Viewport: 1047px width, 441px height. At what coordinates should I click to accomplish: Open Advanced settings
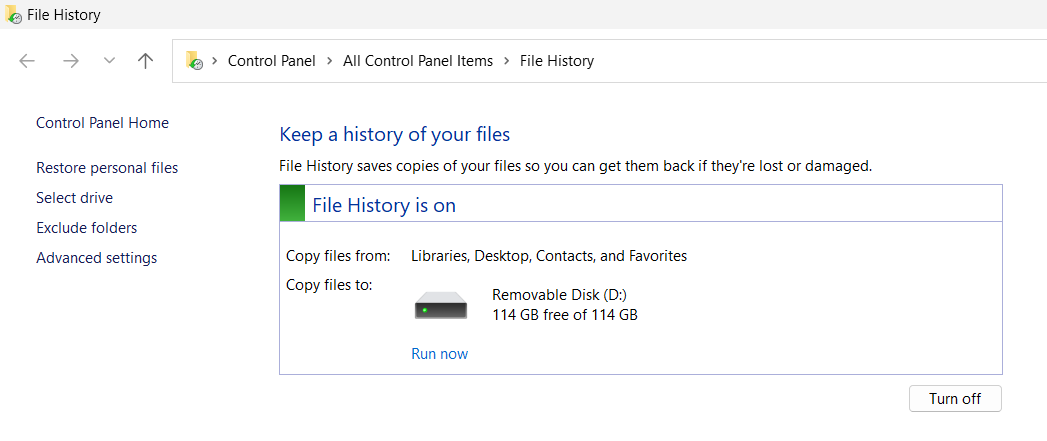[x=96, y=258]
